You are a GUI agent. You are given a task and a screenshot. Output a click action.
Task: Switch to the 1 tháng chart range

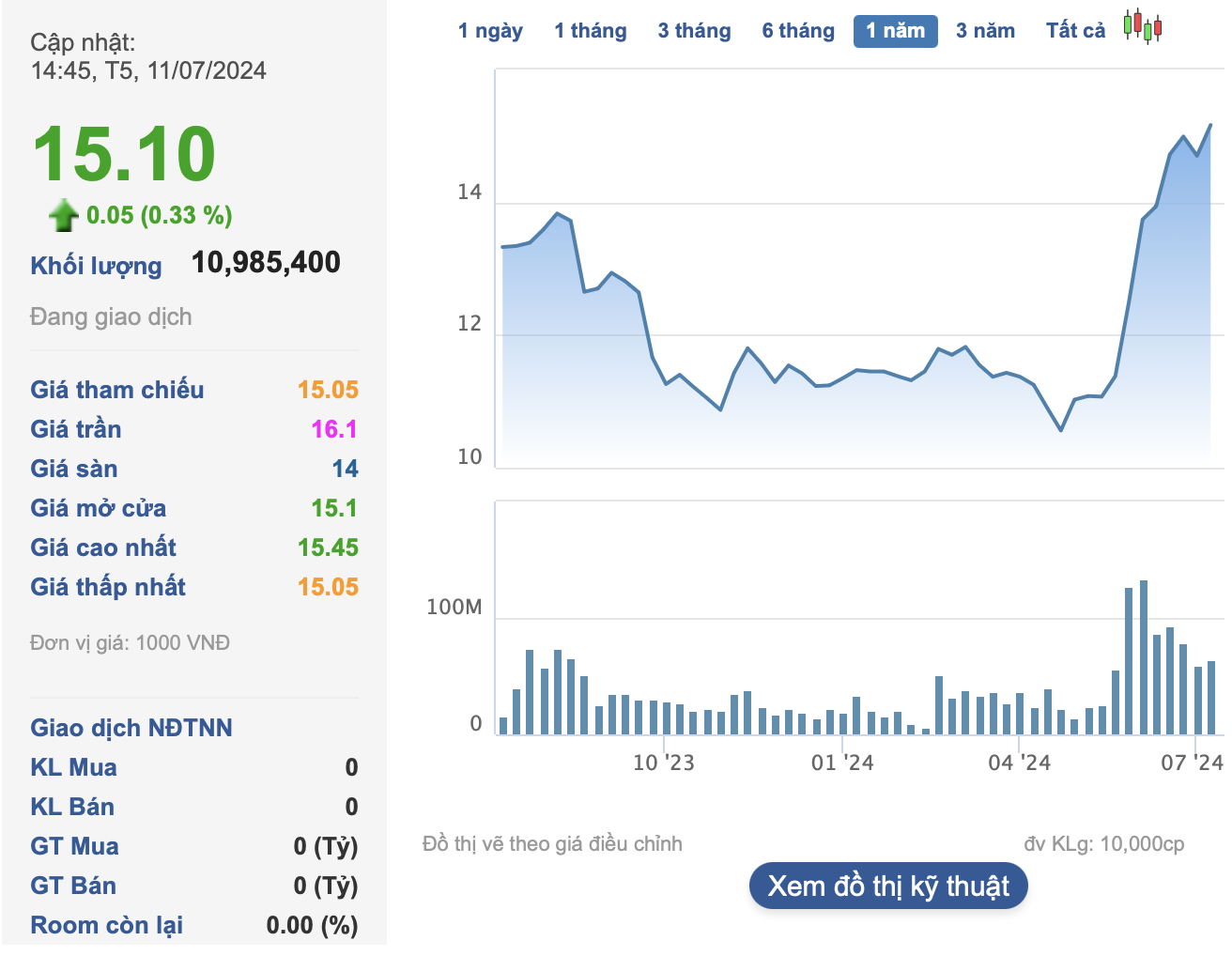click(x=590, y=30)
